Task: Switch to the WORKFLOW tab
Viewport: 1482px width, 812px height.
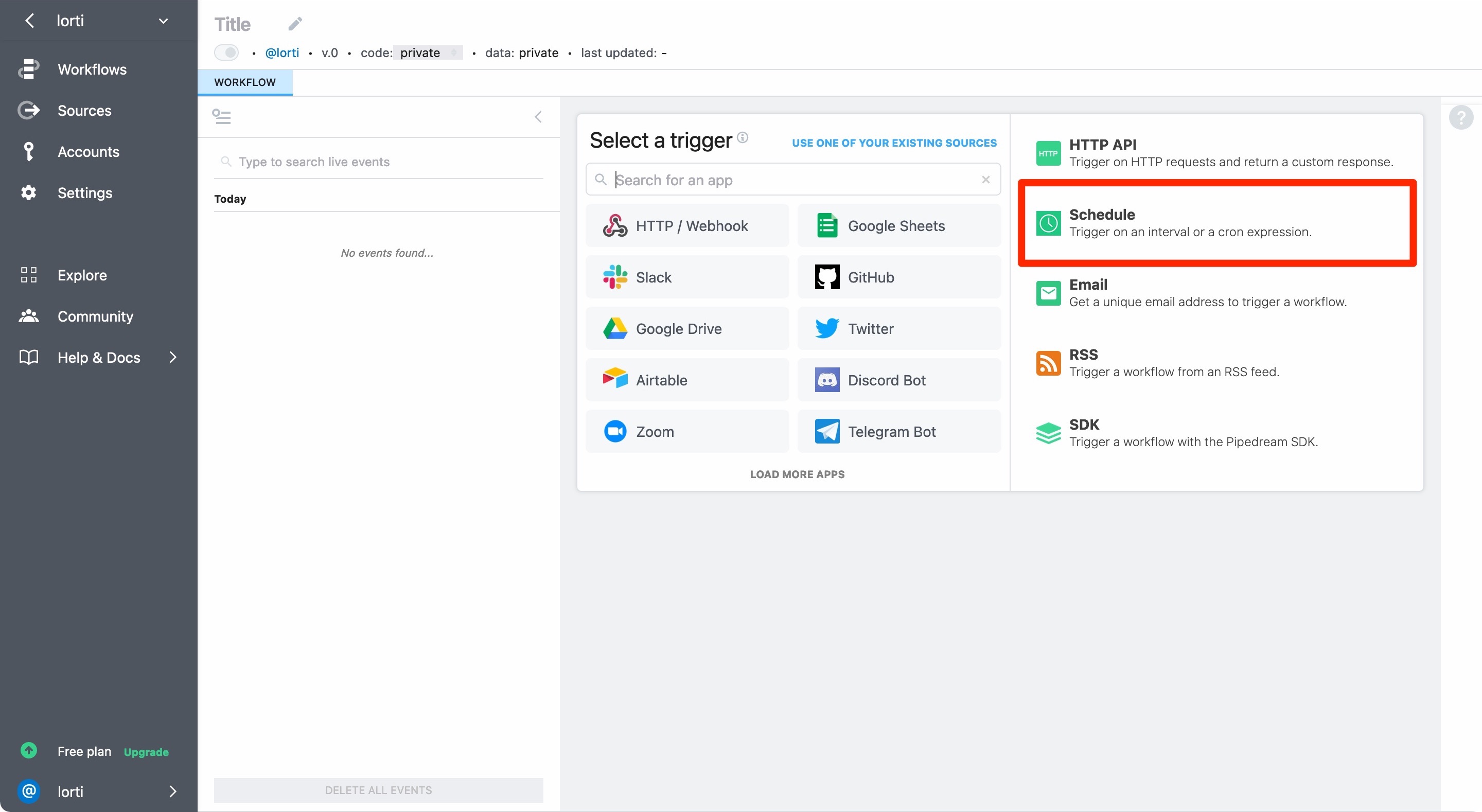Action: click(x=244, y=82)
